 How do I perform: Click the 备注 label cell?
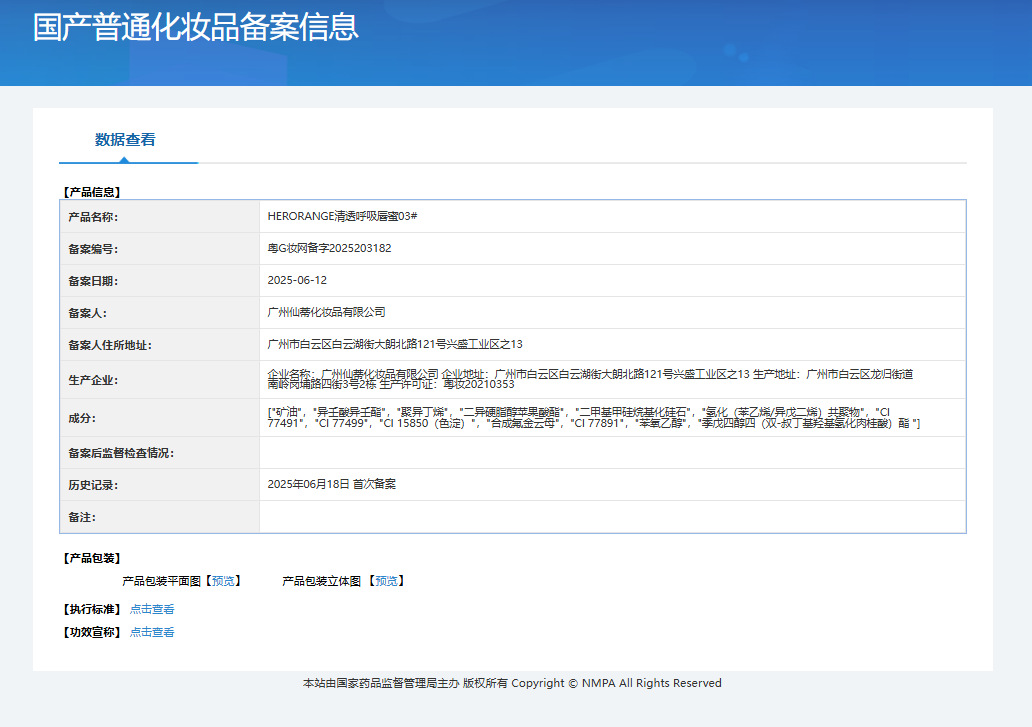pos(159,517)
